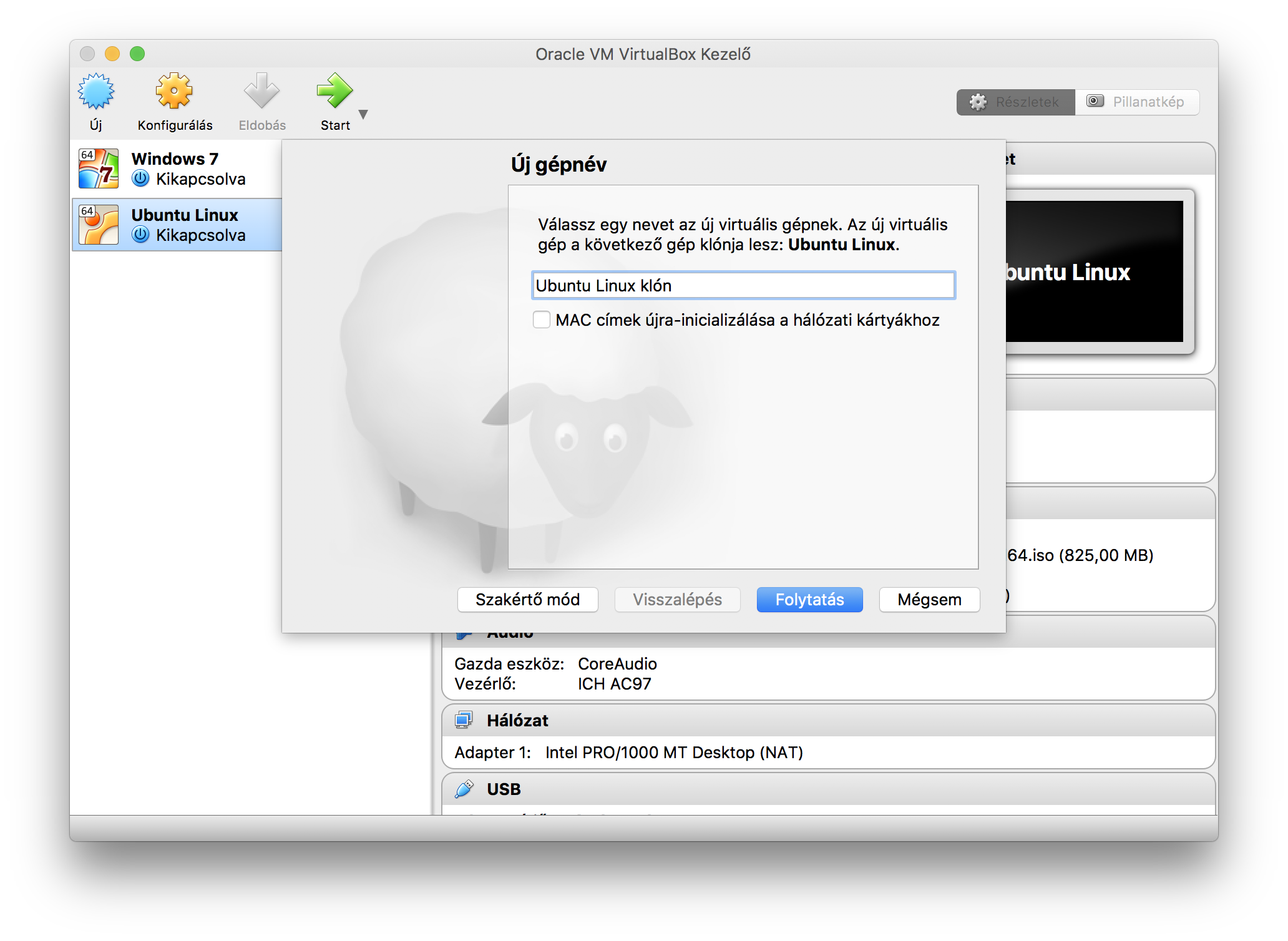1288x941 pixels.
Task: Click the green maximize window button
Action: tap(137, 54)
